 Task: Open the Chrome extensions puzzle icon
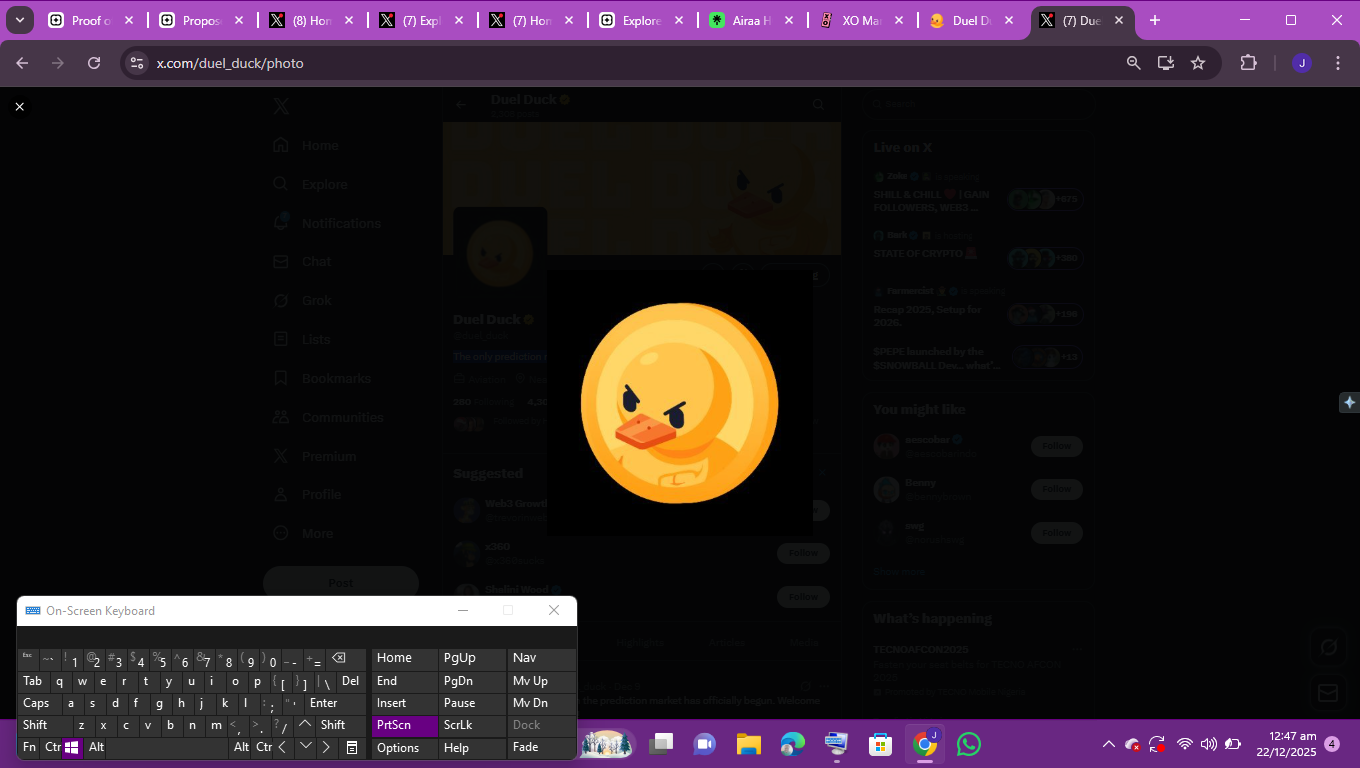tap(1248, 63)
